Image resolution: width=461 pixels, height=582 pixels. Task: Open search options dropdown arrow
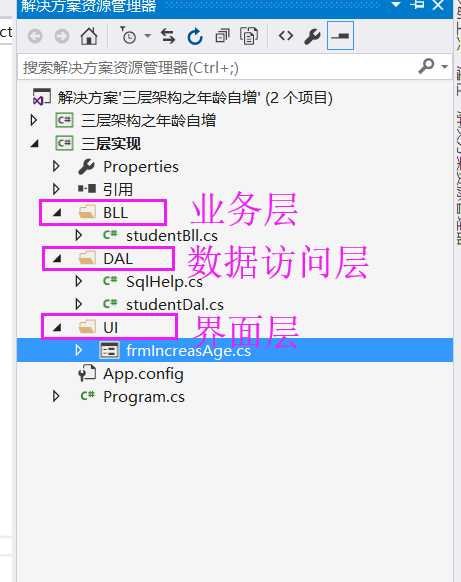click(445, 67)
